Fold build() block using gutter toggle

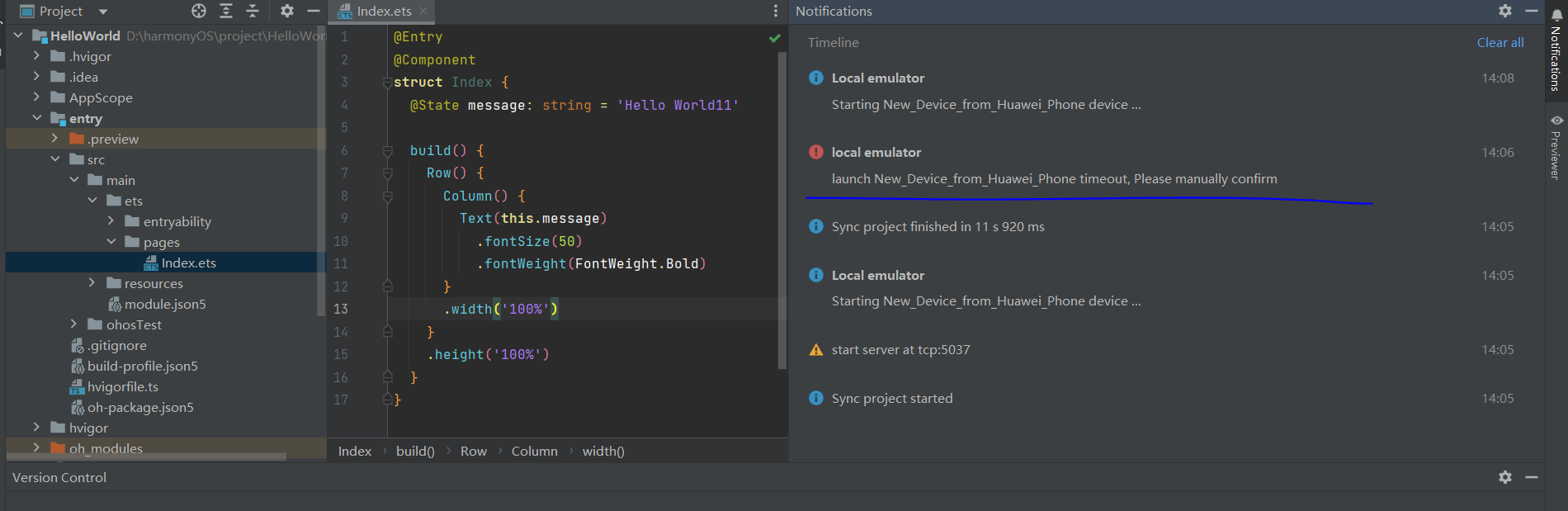(387, 151)
